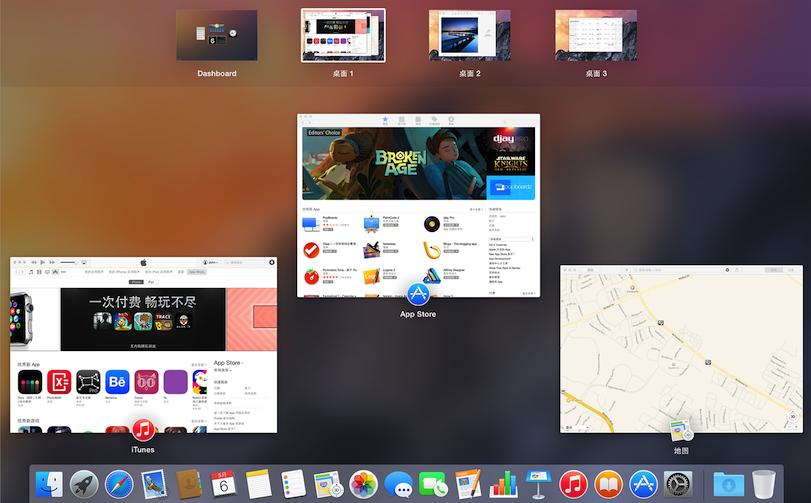Select Top Charts tab in App Store window

tap(401, 120)
